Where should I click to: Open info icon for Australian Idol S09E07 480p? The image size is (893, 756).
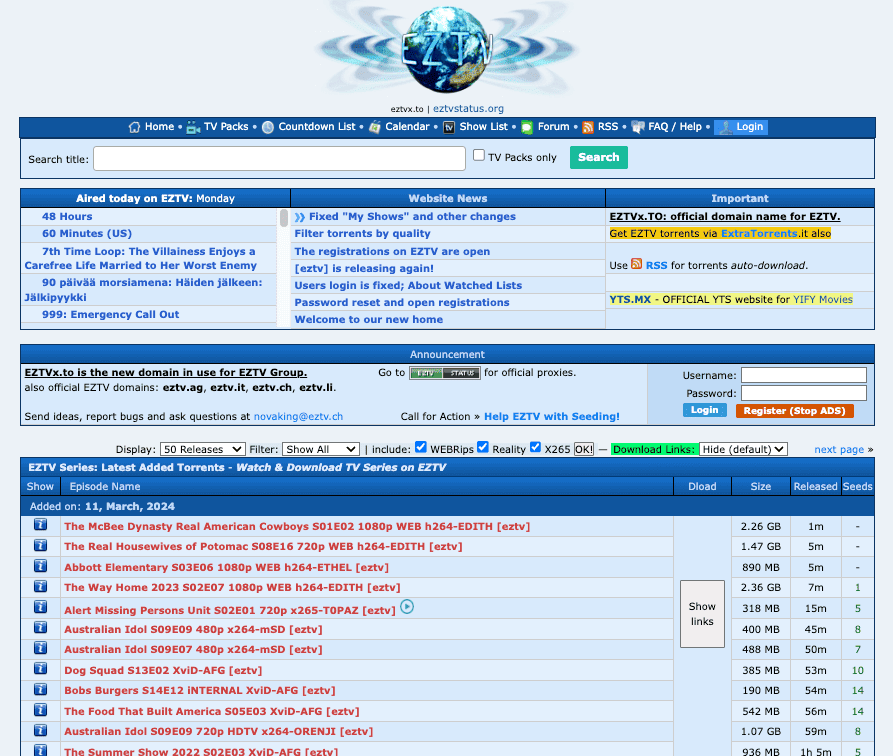(x=40, y=648)
